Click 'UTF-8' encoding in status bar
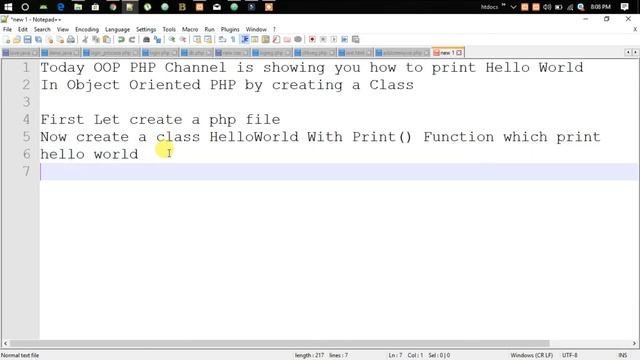This screenshot has width=640, height=360. pyautogui.click(x=570, y=356)
